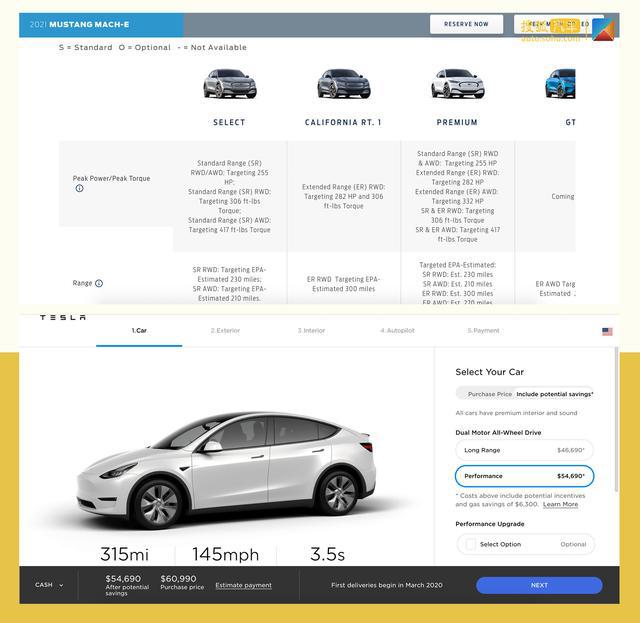The width and height of the screenshot is (640, 623).
Task: Click the 3.5s acceleration stat
Action: click(327, 554)
